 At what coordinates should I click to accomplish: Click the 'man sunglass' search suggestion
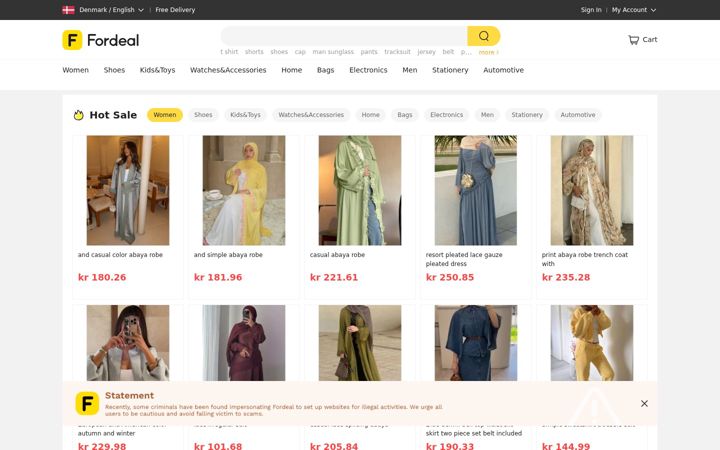333,52
